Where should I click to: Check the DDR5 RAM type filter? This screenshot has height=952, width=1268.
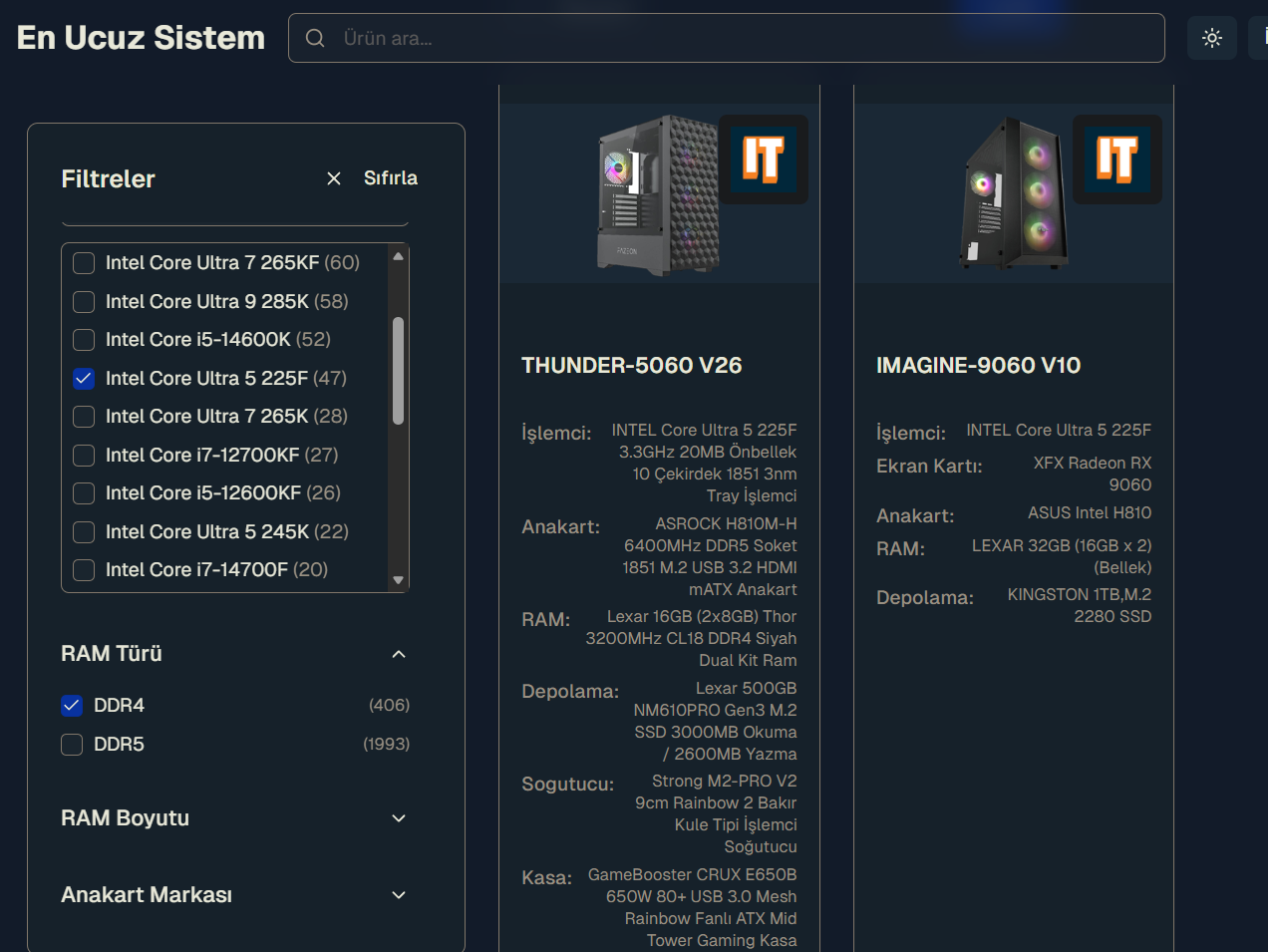click(72, 745)
